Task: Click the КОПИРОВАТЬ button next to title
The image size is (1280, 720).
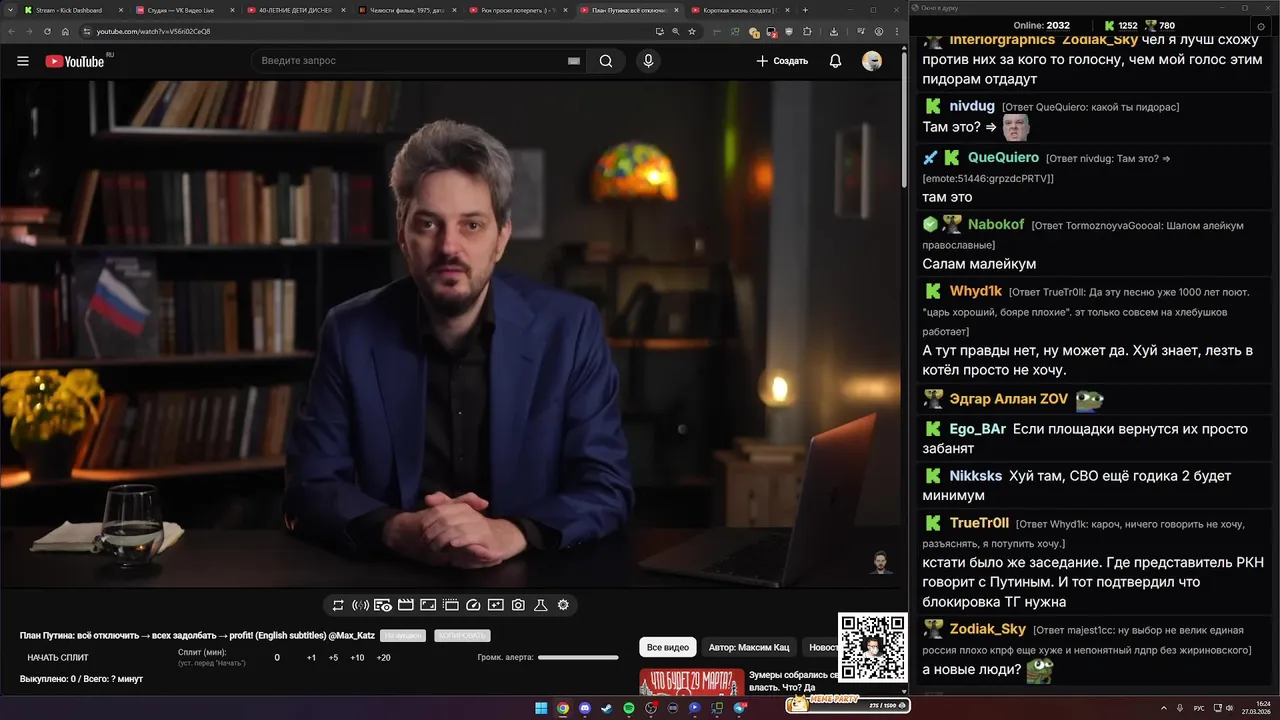Action: pos(462,636)
